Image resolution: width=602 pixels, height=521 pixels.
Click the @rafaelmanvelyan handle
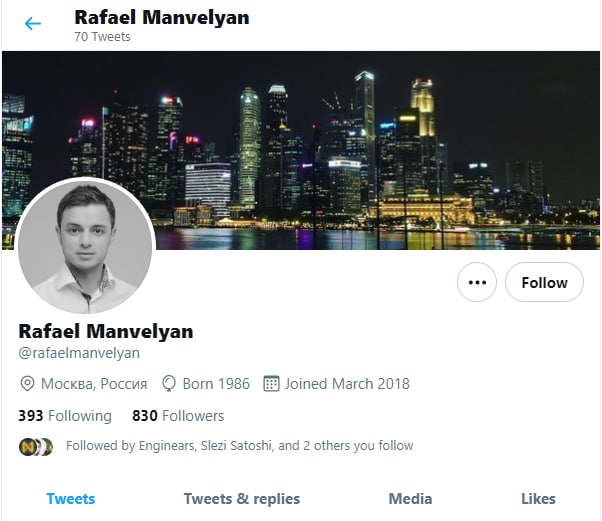click(79, 353)
